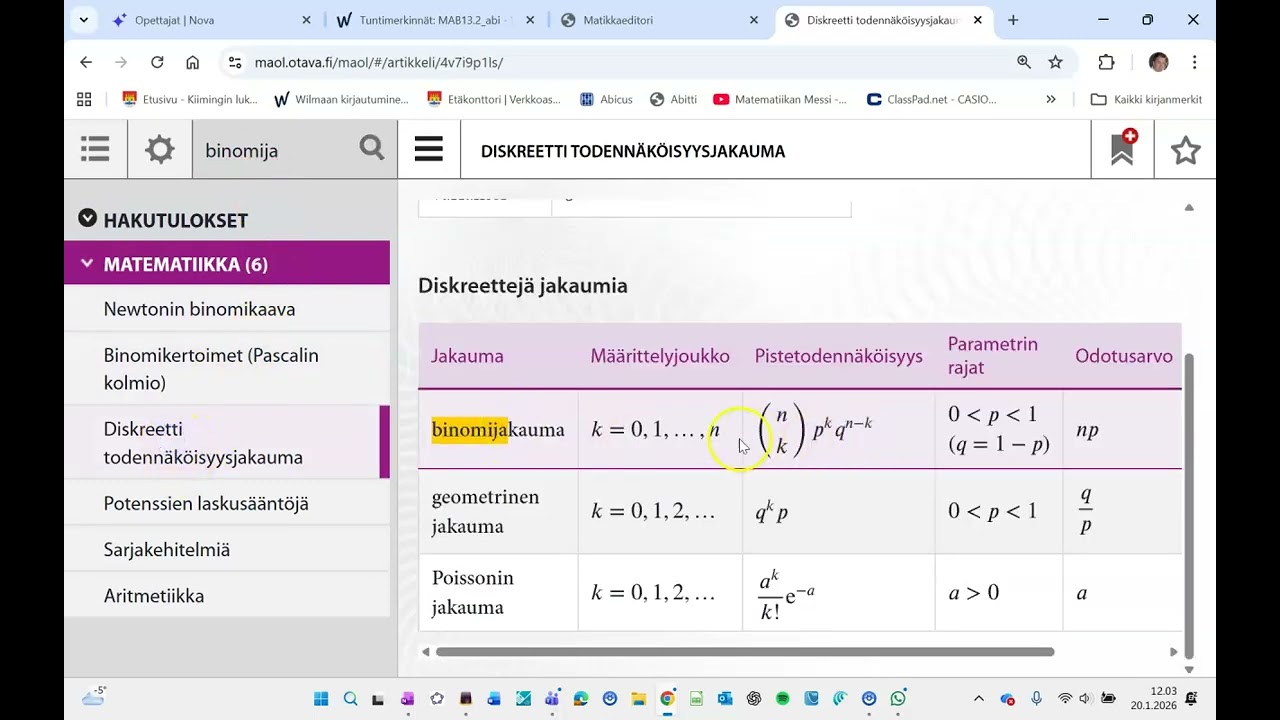
Task: Open Outlook from the taskbar
Action: point(725,699)
